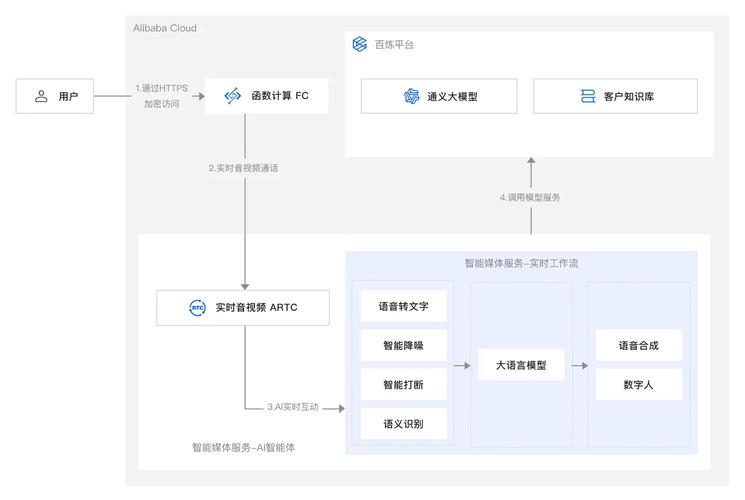Click the '4.调用模型服务' step label

[530, 197]
